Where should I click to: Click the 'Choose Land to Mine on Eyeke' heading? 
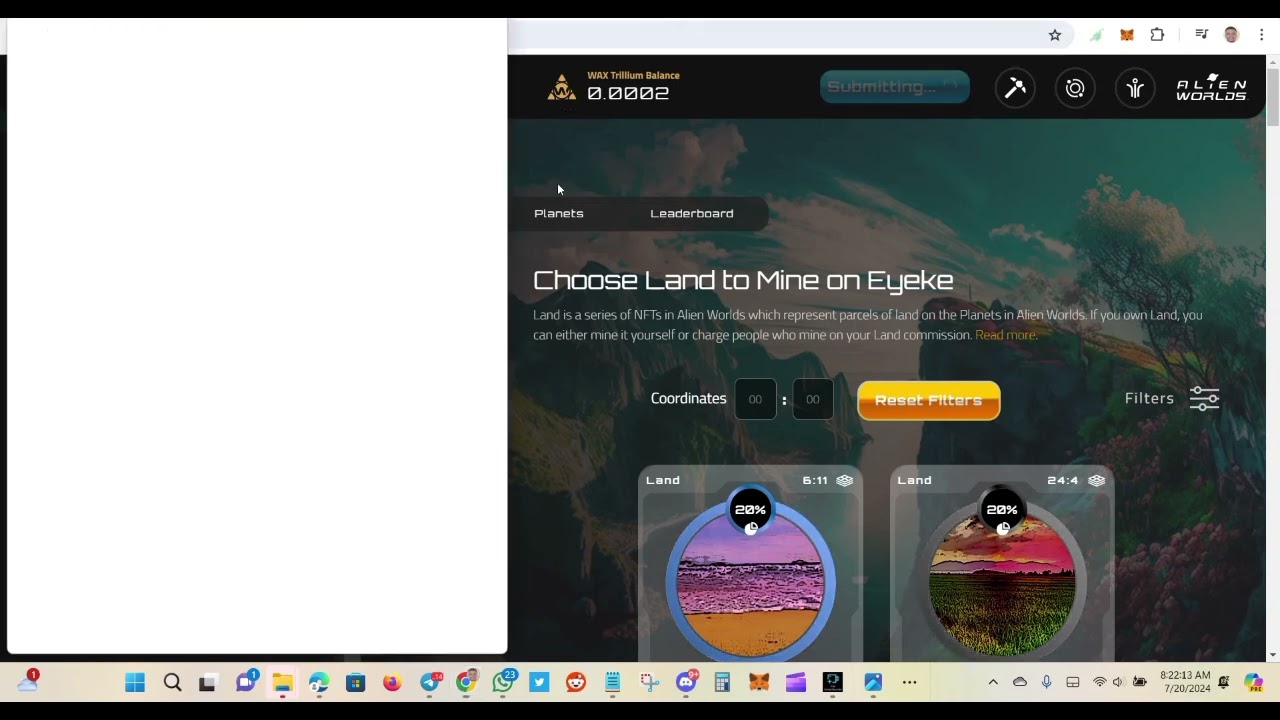tap(743, 280)
